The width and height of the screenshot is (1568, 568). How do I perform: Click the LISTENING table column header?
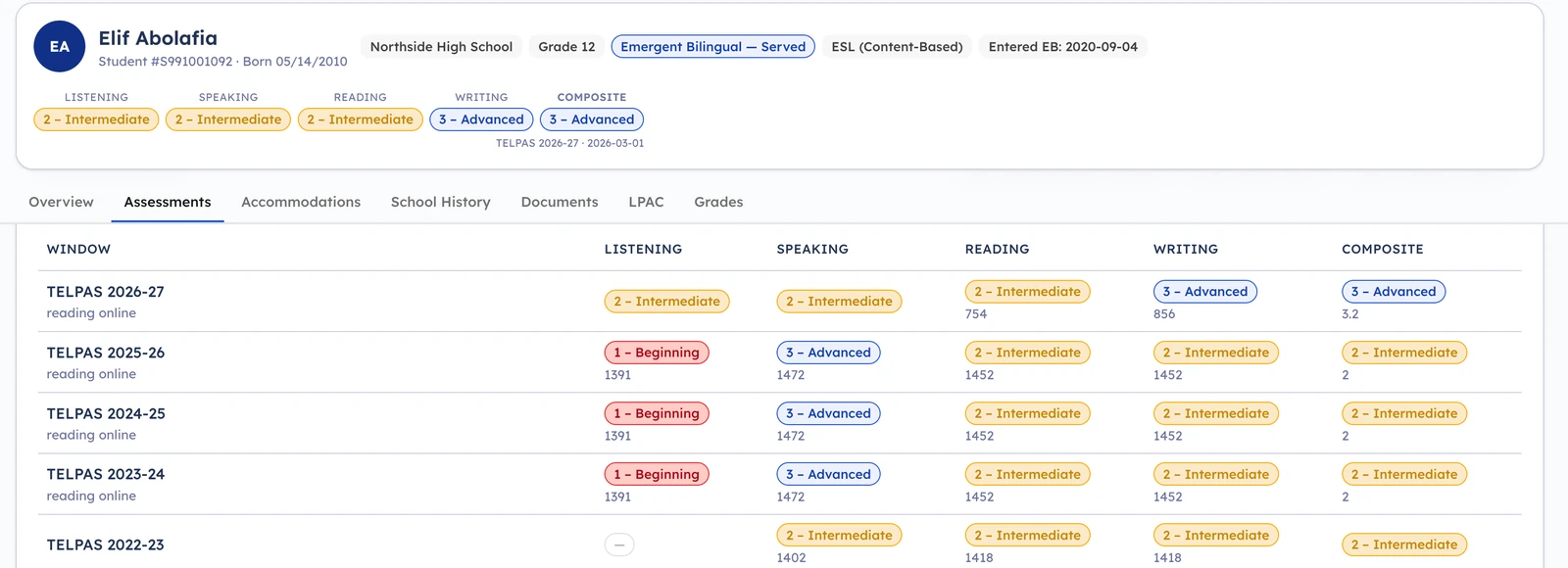click(x=643, y=249)
